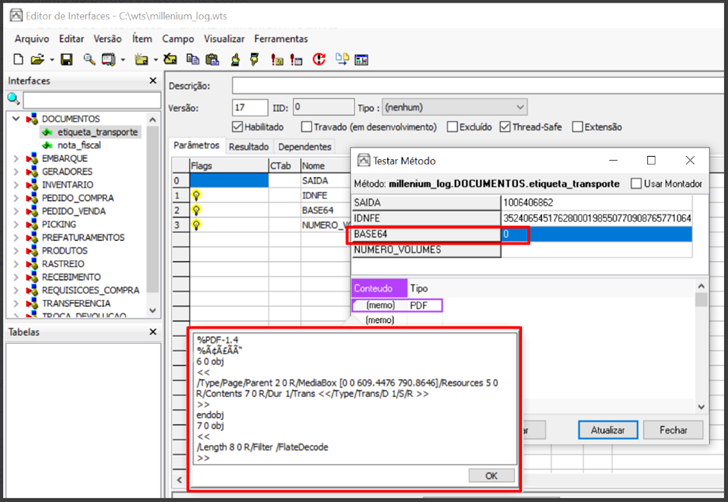Click the NUMERO_VOLUMES value field
728x502 pixels.
click(597, 250)
